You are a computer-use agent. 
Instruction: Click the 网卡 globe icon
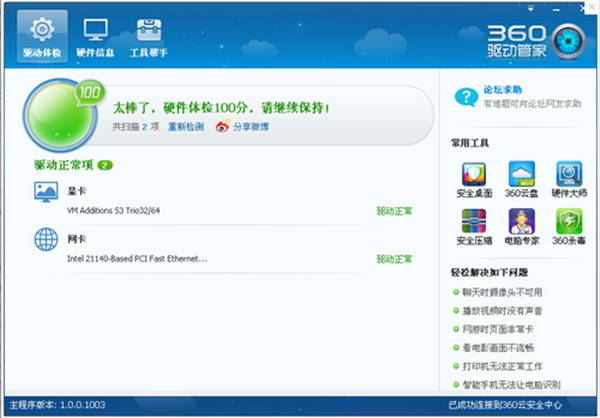pyautogui.click(x=46, y=240)
